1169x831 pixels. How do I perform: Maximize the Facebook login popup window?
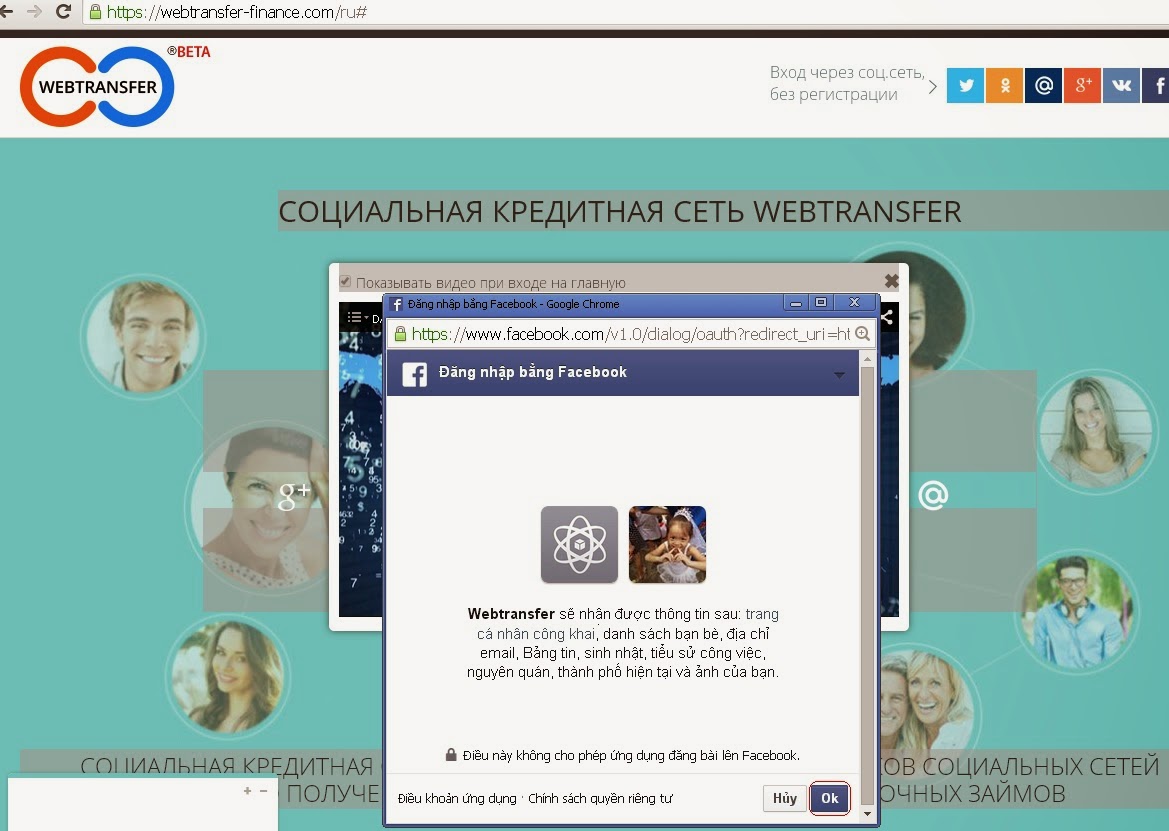821,303
